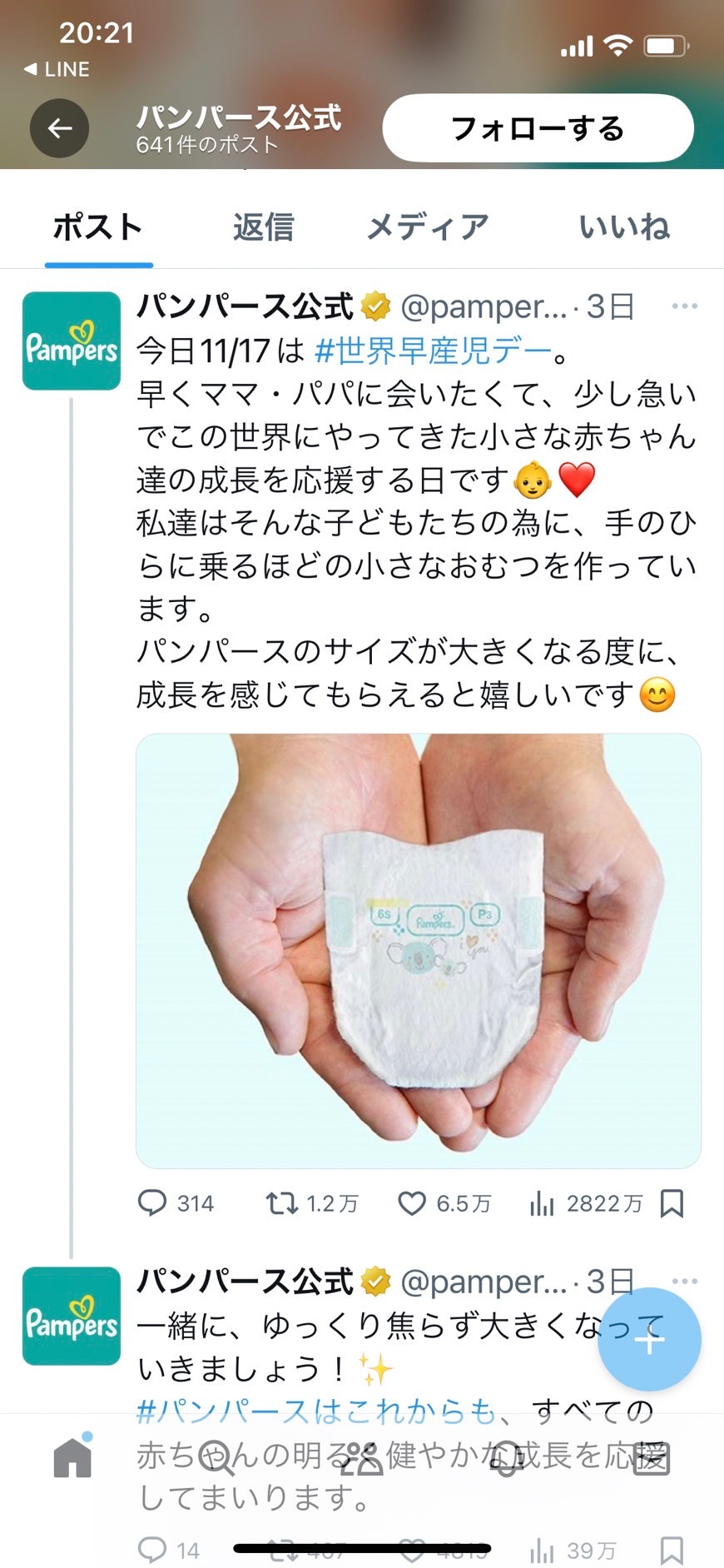View analytics of 2822万 views post

pos(586,1203)
